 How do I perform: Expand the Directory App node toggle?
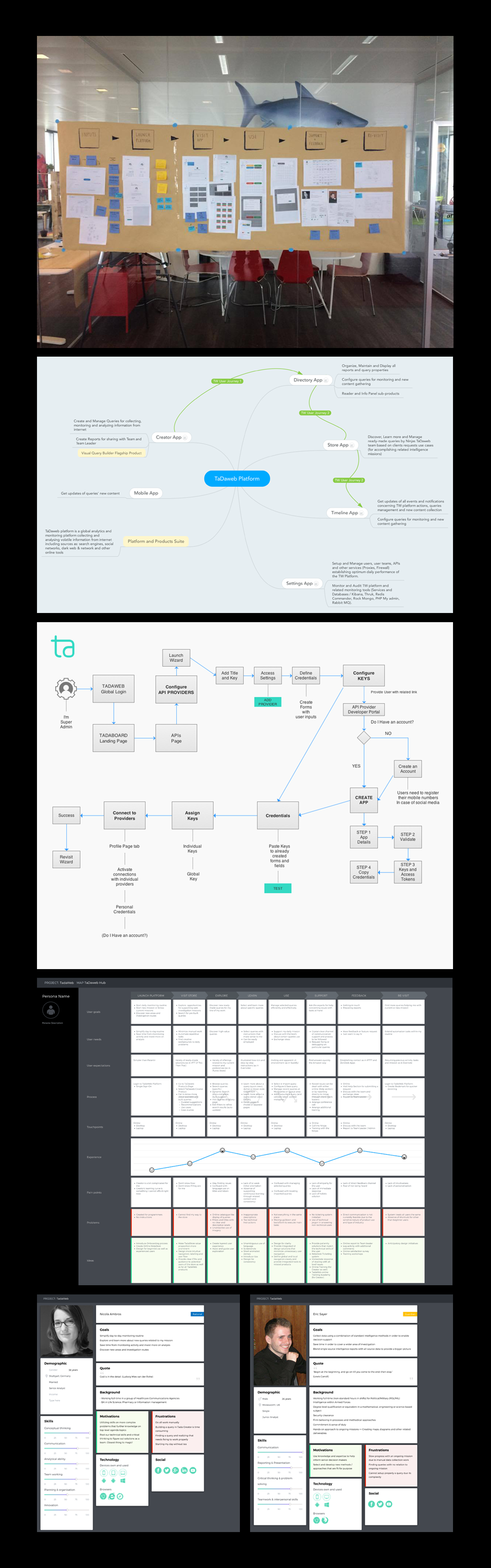326,380
